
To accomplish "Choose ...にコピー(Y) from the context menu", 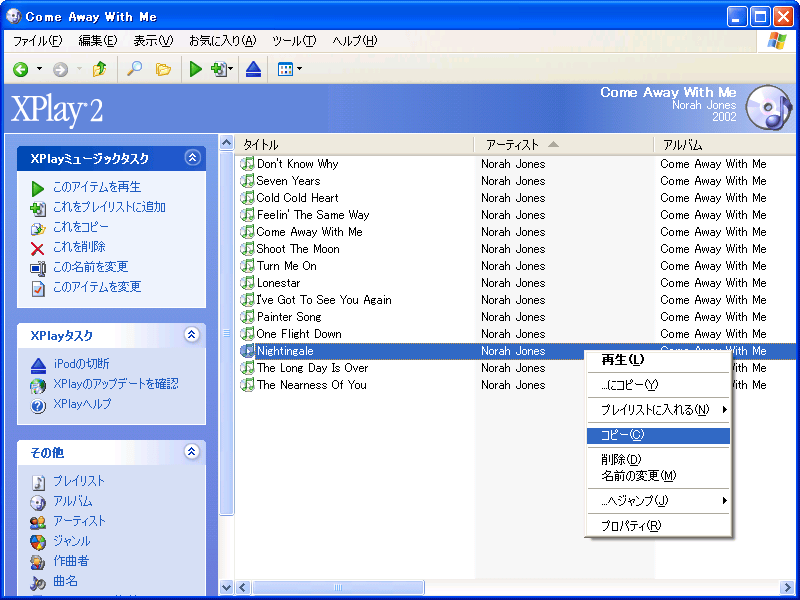I will (658, 385).
